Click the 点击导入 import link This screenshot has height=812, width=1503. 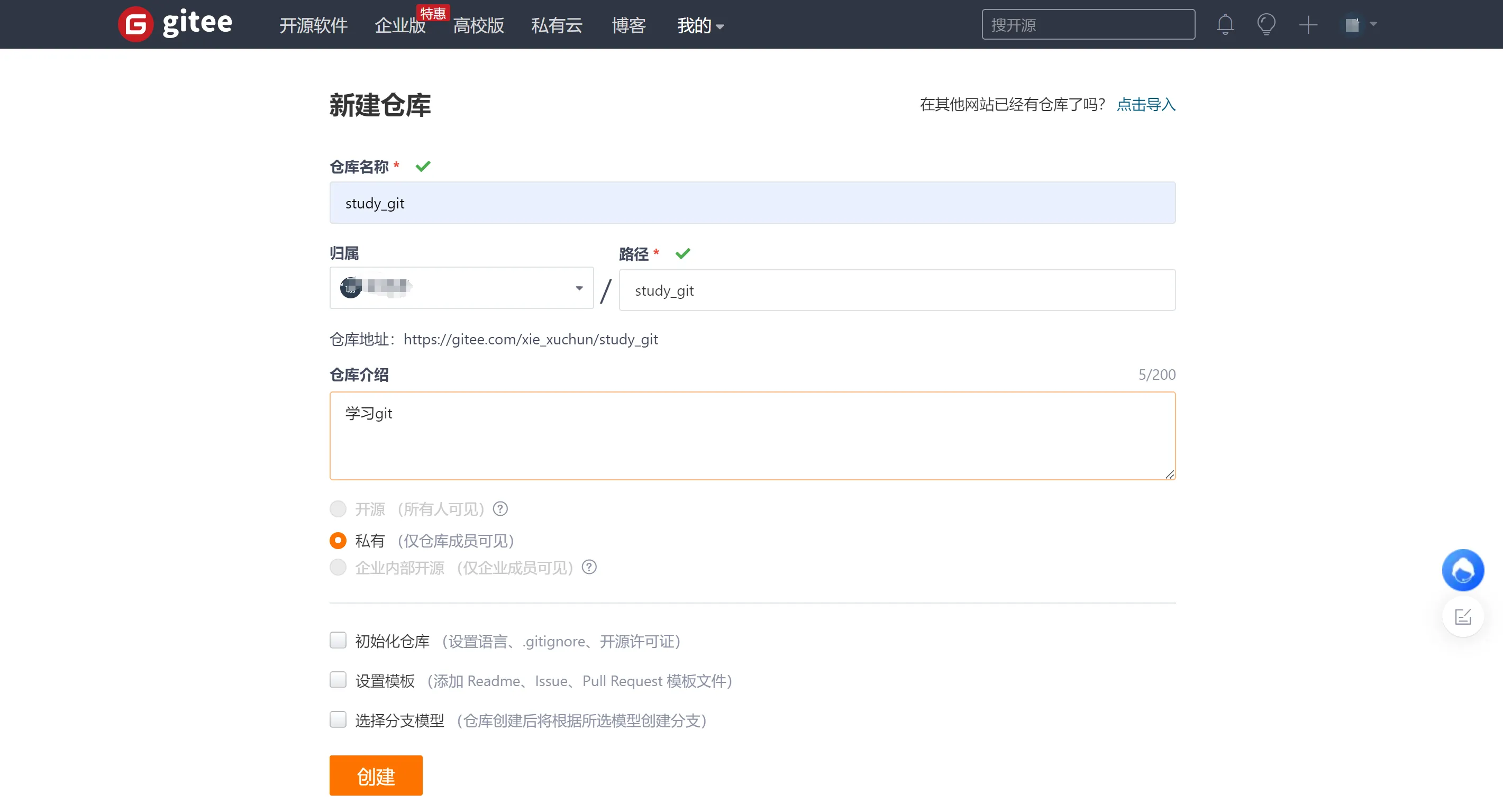click(x=1145, y=104)
